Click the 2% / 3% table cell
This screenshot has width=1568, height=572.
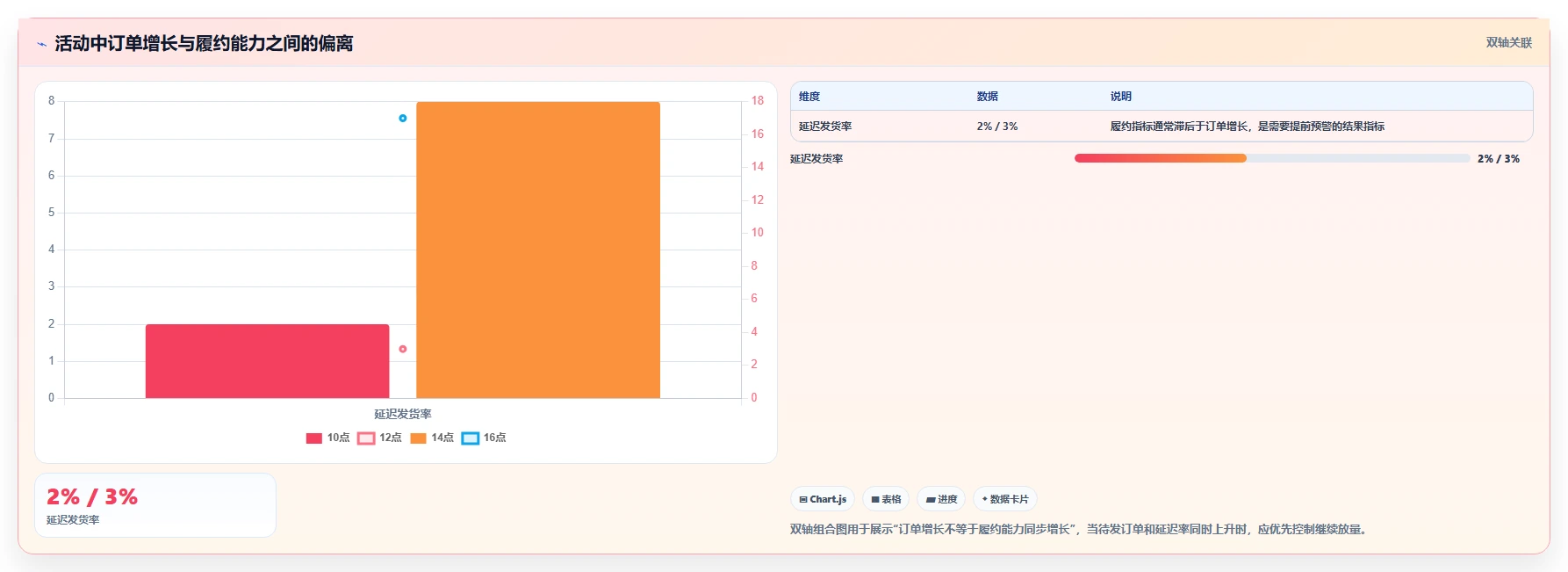[997, 127]
